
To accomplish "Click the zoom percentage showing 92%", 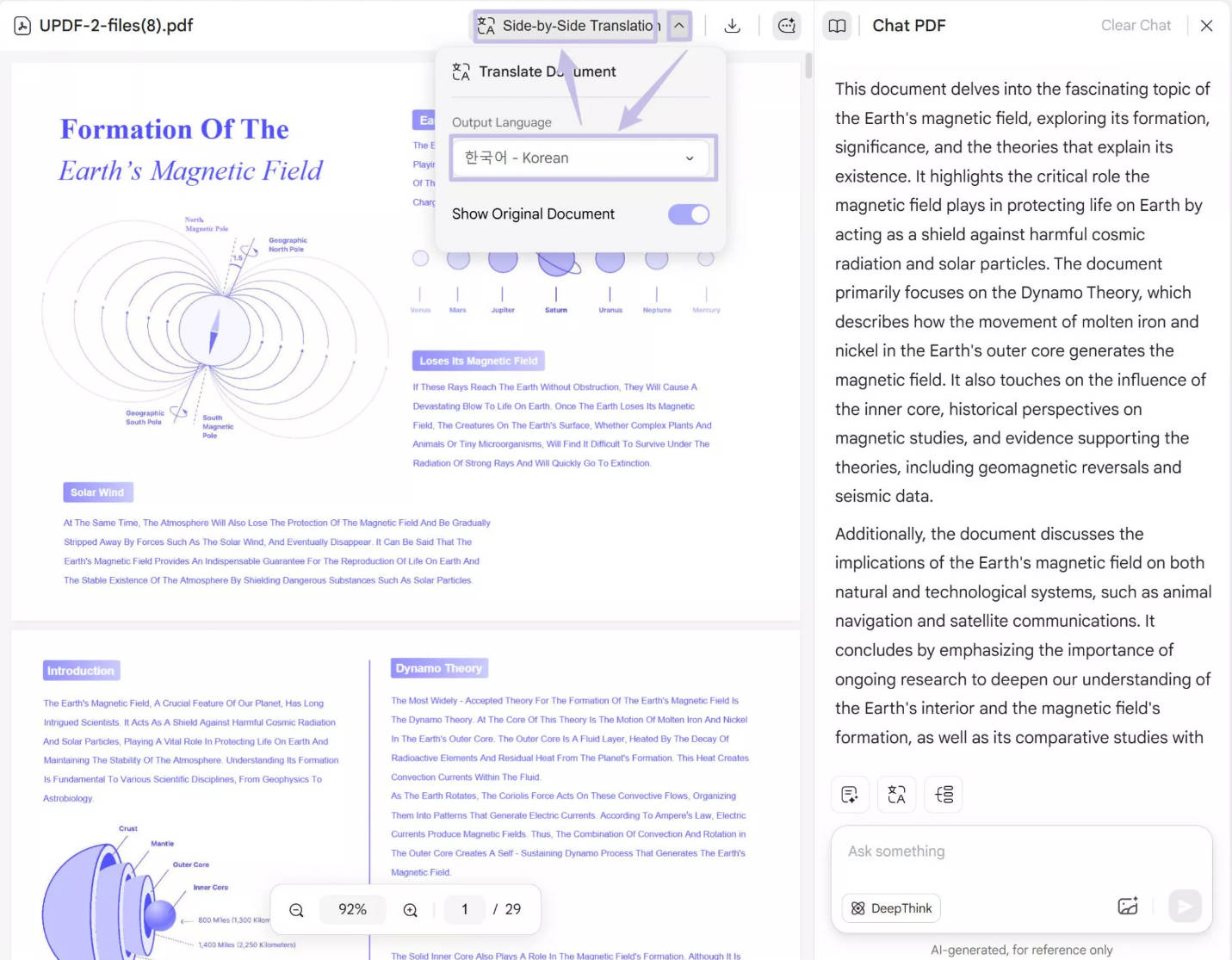I will (x=353, y=909).
